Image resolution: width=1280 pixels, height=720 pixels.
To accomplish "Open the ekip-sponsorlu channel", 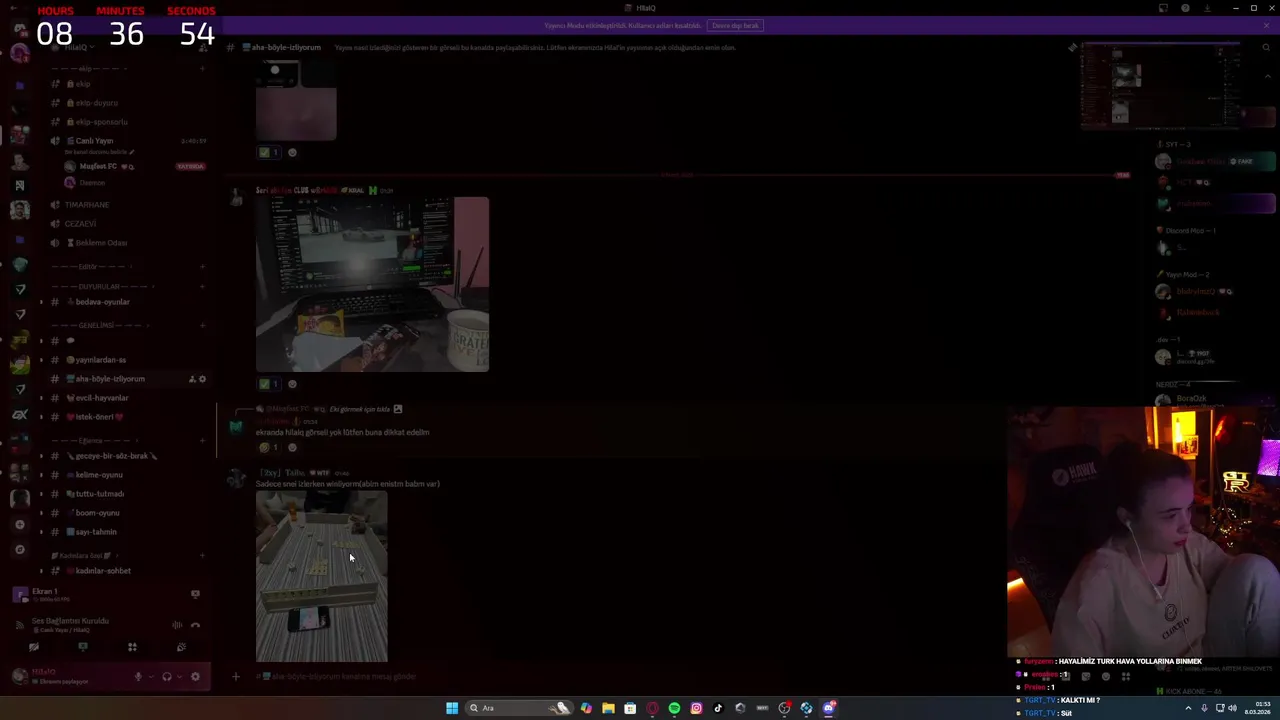I will tap(101, 122).
